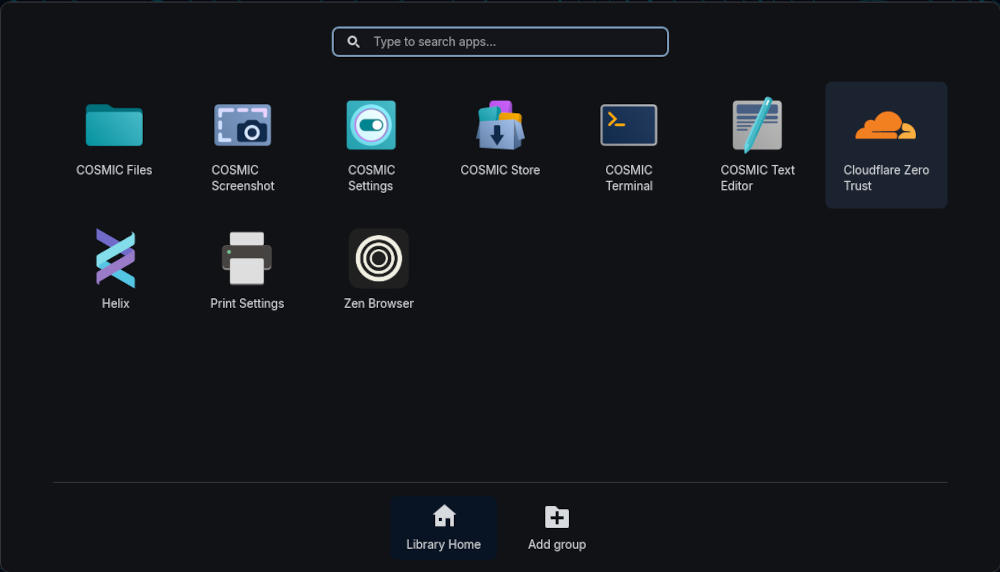Open COSMIC Text Editor pen icon

[x=757, y=125]
